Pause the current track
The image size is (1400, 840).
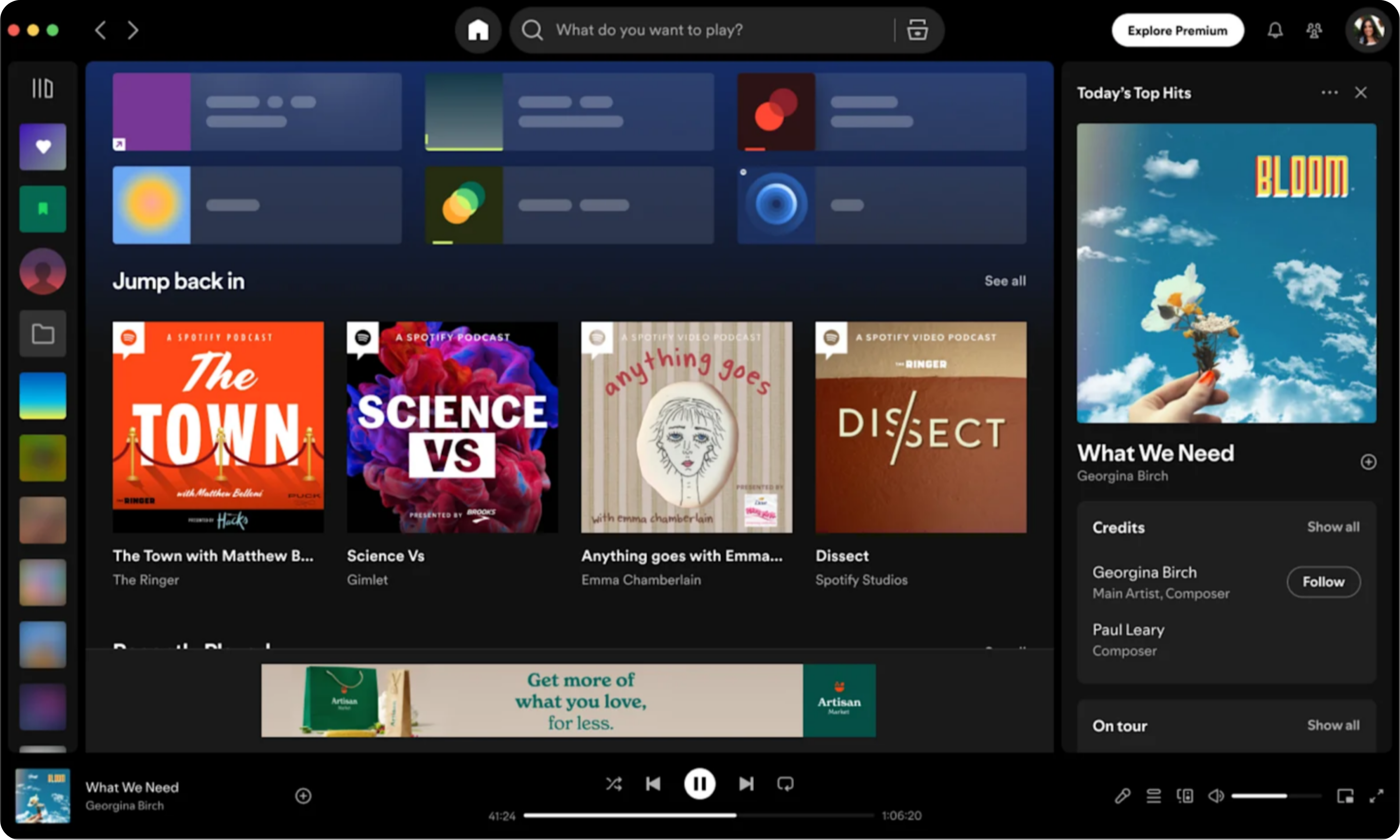click(699, 785)
